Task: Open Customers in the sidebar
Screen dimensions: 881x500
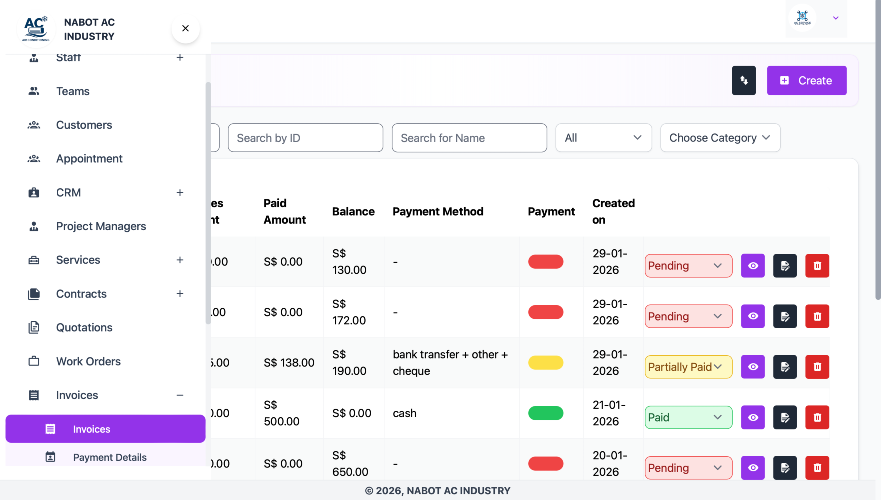Action: pos(106,125)
